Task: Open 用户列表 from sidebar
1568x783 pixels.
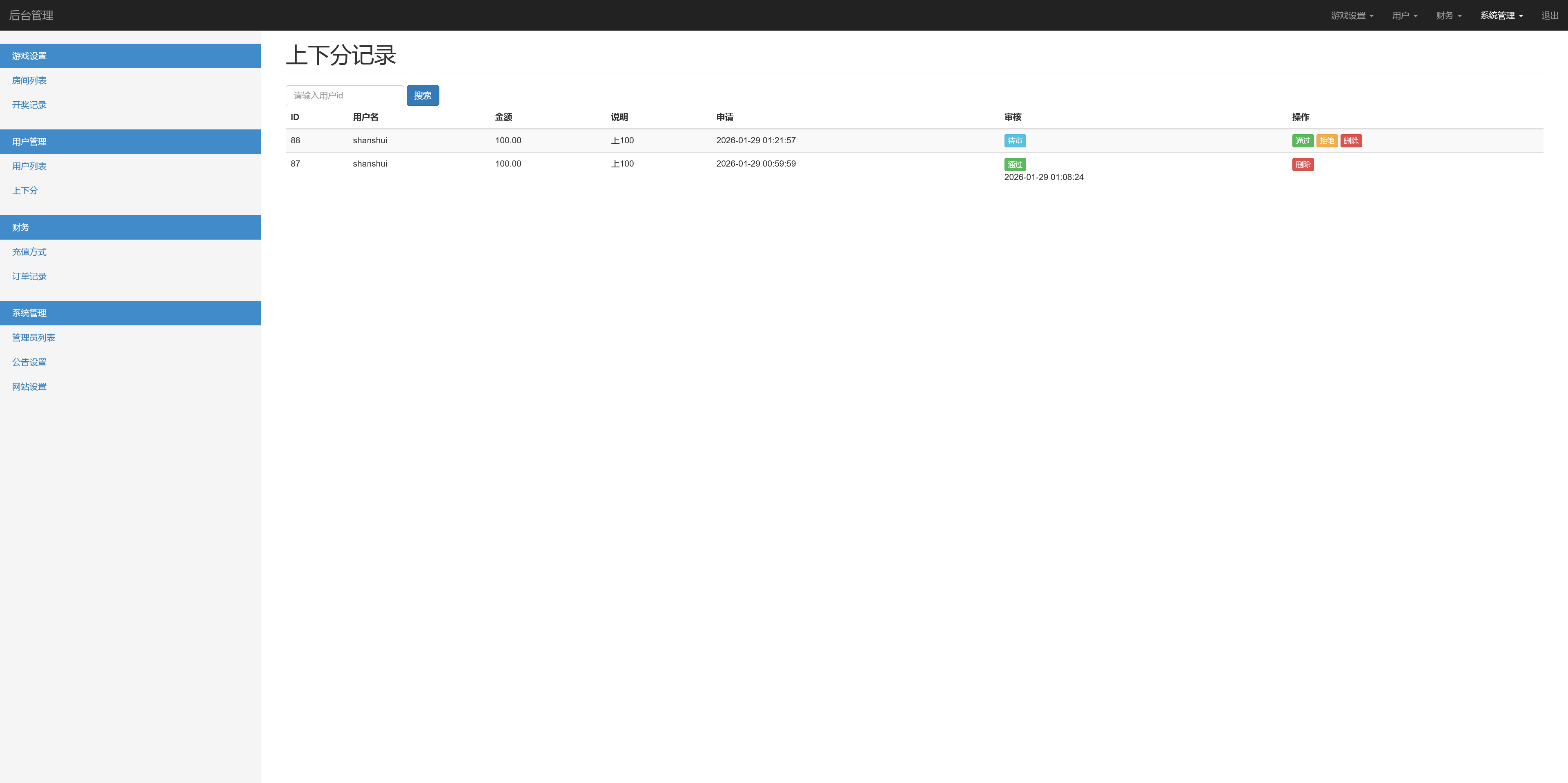Action: (x=29, y=166)
